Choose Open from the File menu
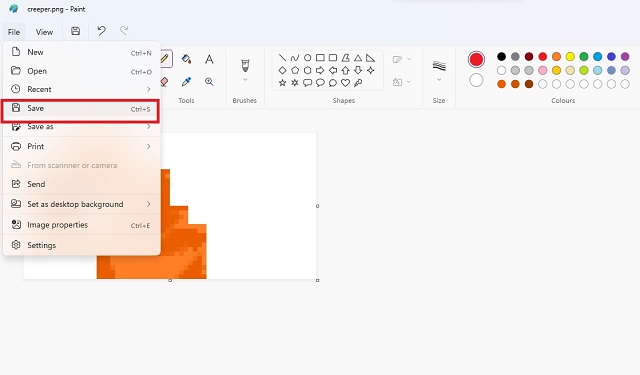 tap(82, 71)
